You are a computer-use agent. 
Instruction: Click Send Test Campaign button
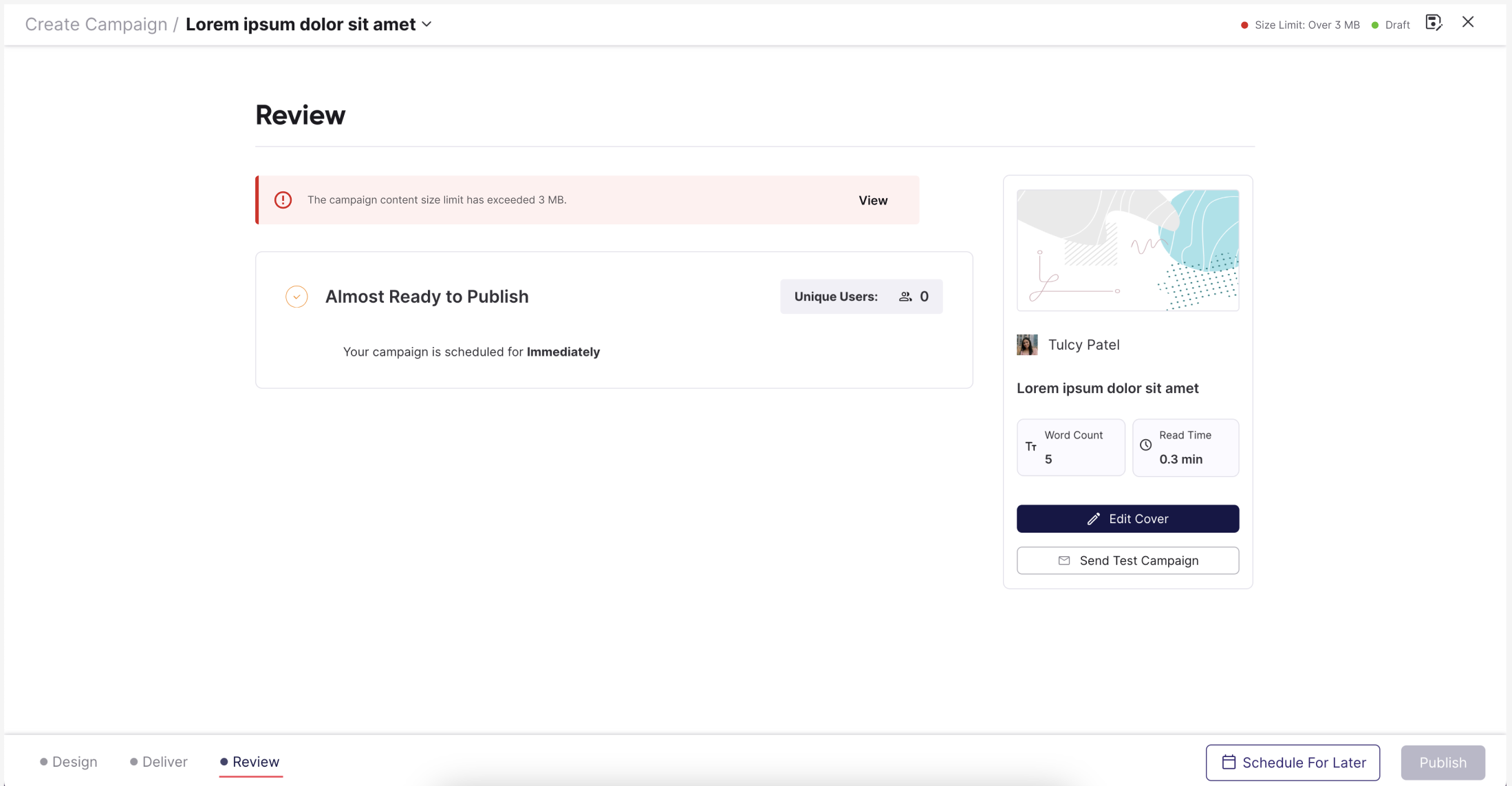tap(1127, 560)
